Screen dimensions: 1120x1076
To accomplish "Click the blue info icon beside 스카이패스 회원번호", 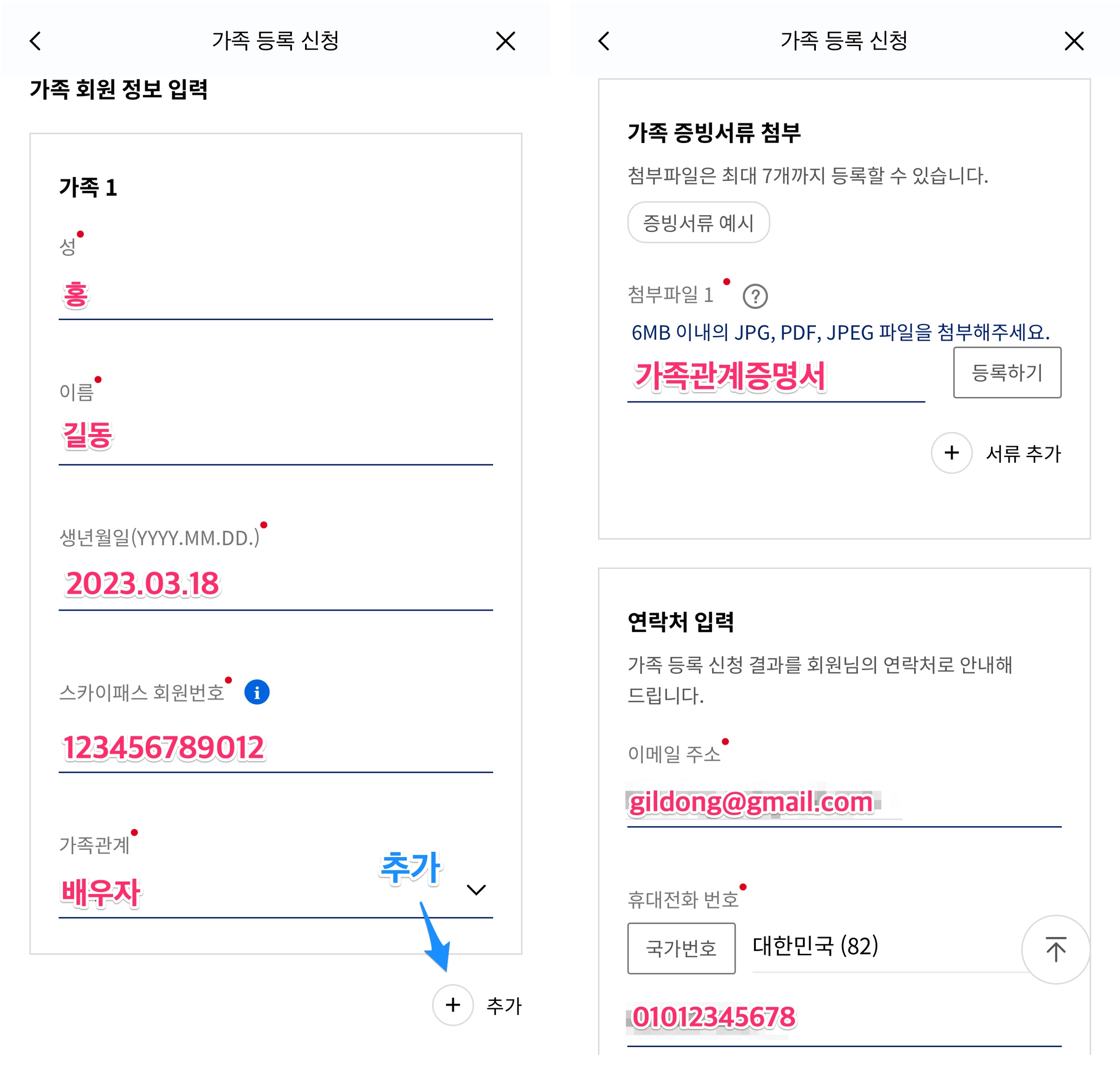I will (256, 692).
